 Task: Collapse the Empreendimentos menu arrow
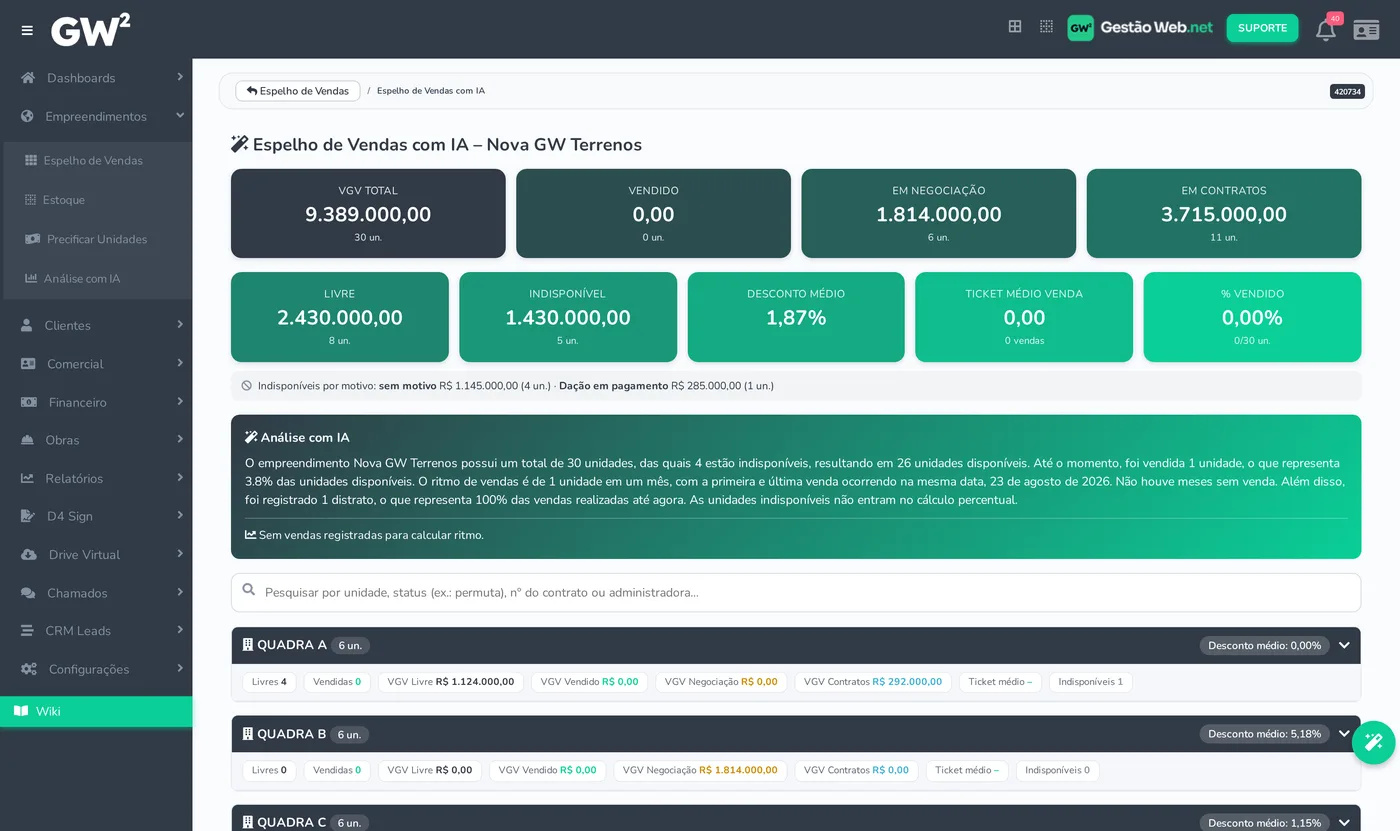[x=180, y=116]
